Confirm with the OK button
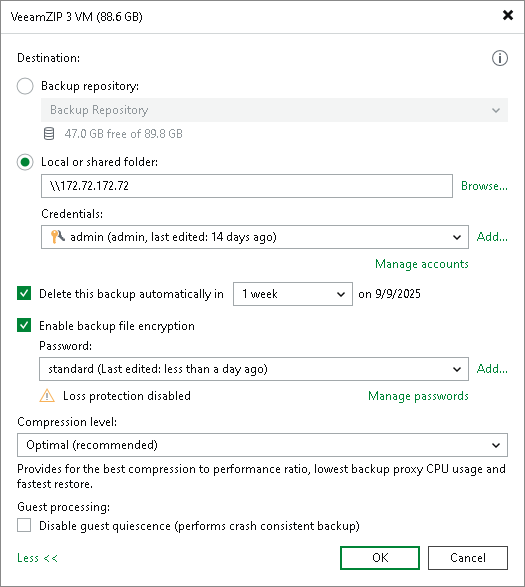 point(380,558)
